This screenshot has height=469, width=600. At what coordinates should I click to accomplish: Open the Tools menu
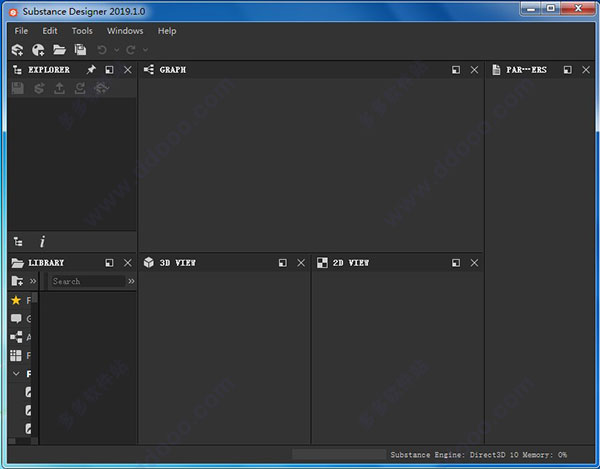tap(82, 31)
